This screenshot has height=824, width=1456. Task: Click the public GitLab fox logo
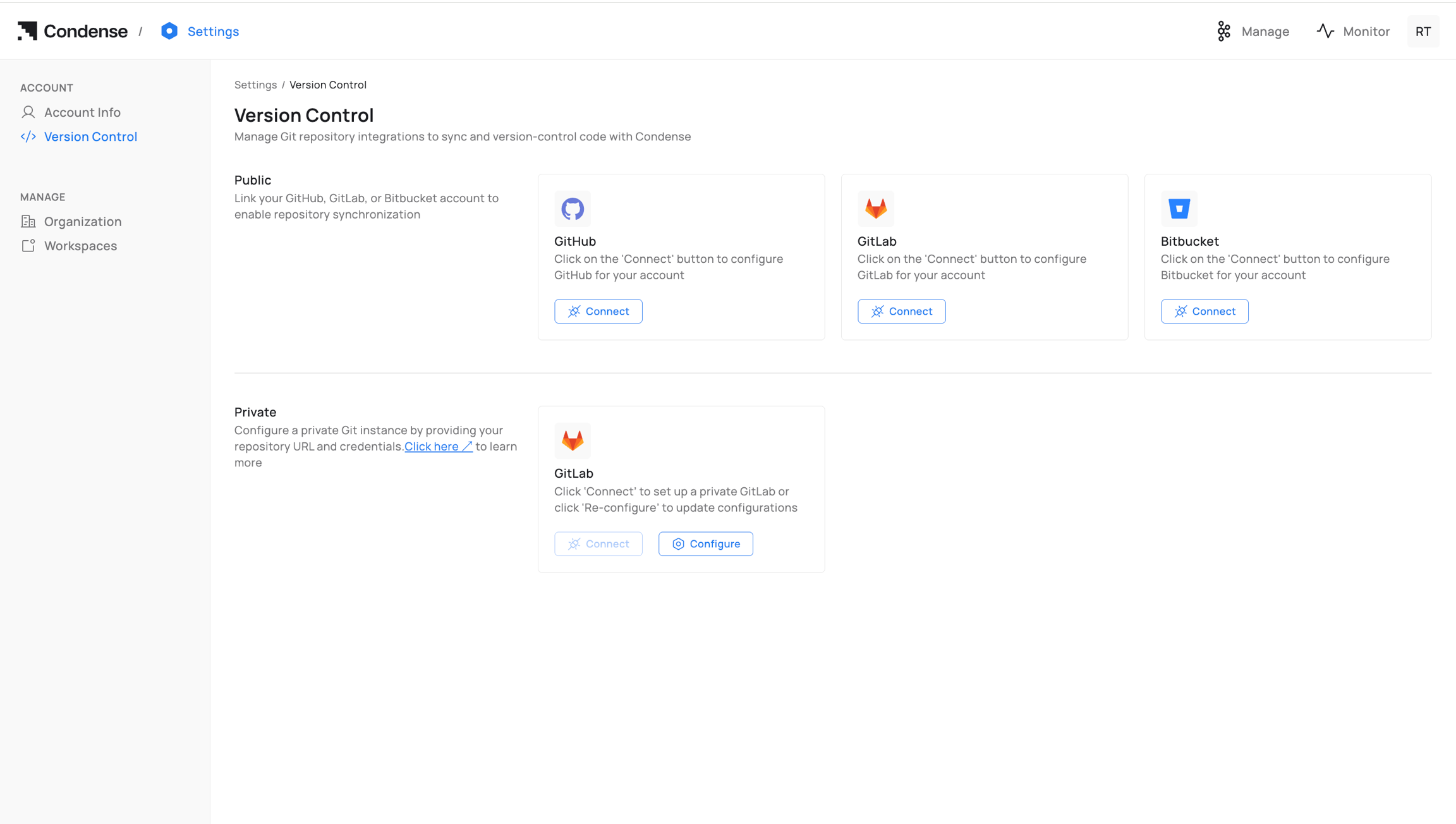[x=875, y=209]
